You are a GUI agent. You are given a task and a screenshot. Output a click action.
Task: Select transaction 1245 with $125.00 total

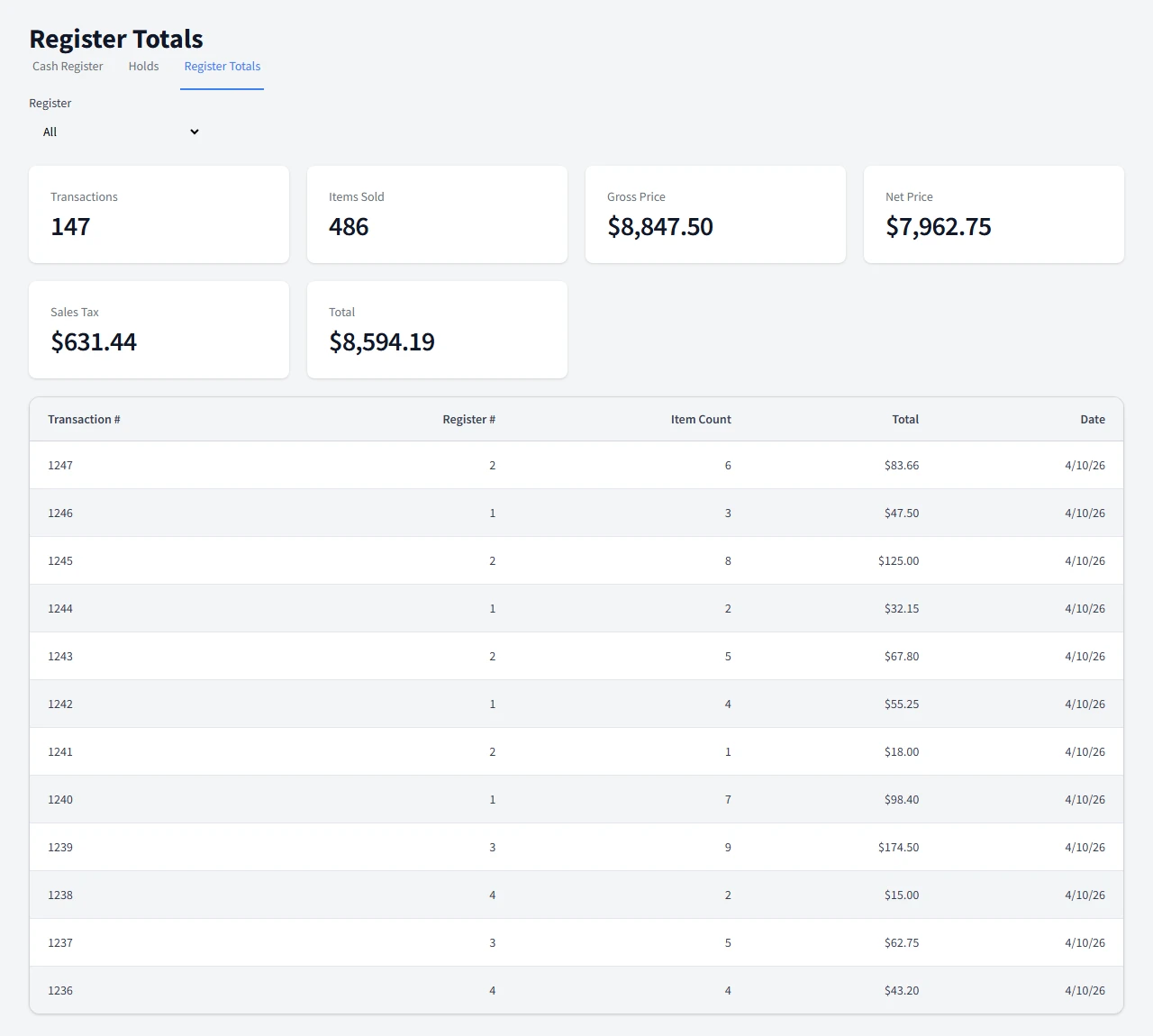point(576,561)
